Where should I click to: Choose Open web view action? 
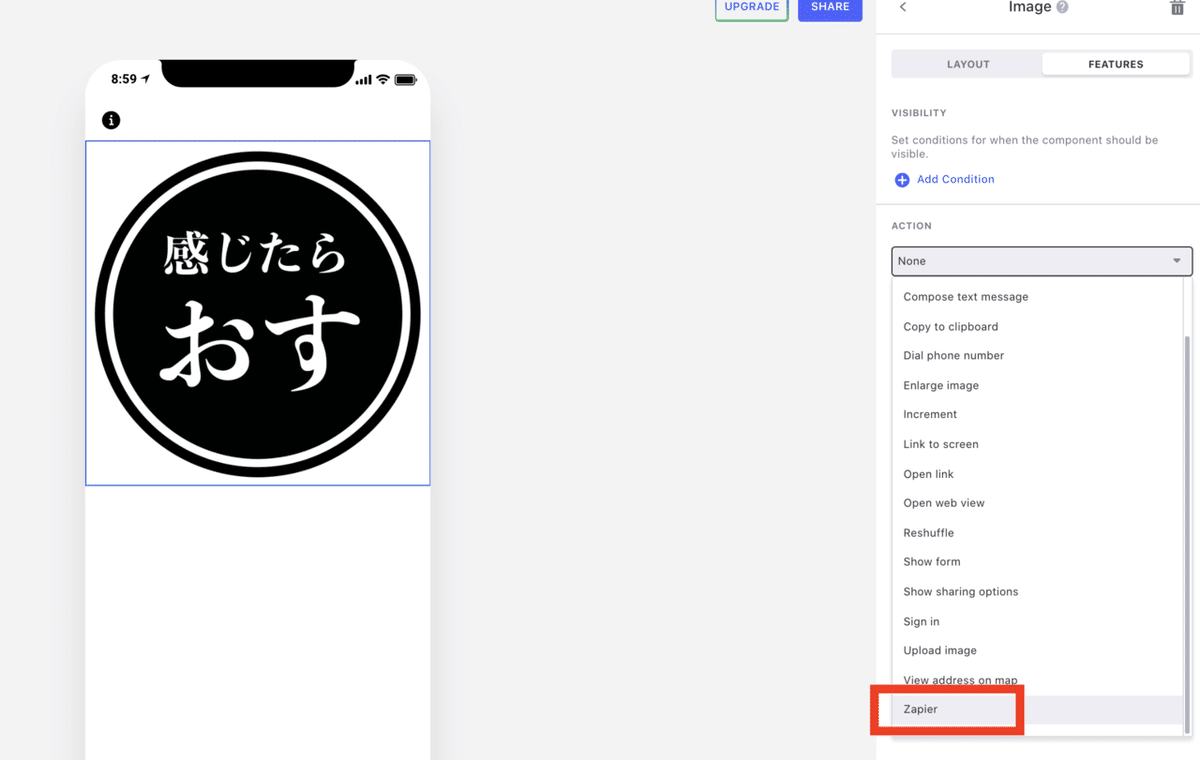pyautogui.click(x=1037, y=504)
